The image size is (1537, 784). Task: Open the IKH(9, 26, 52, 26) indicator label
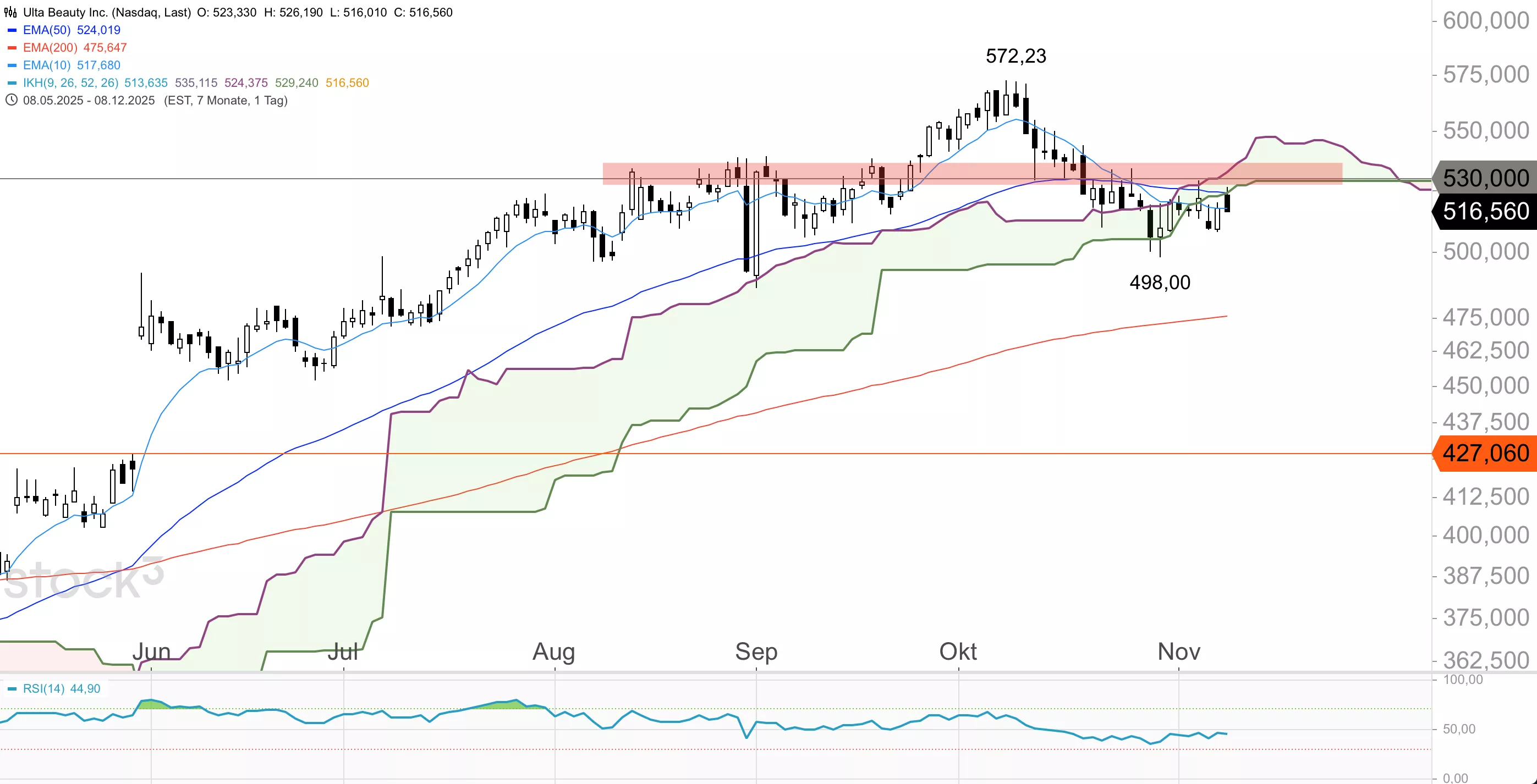[x=70, y=83]
